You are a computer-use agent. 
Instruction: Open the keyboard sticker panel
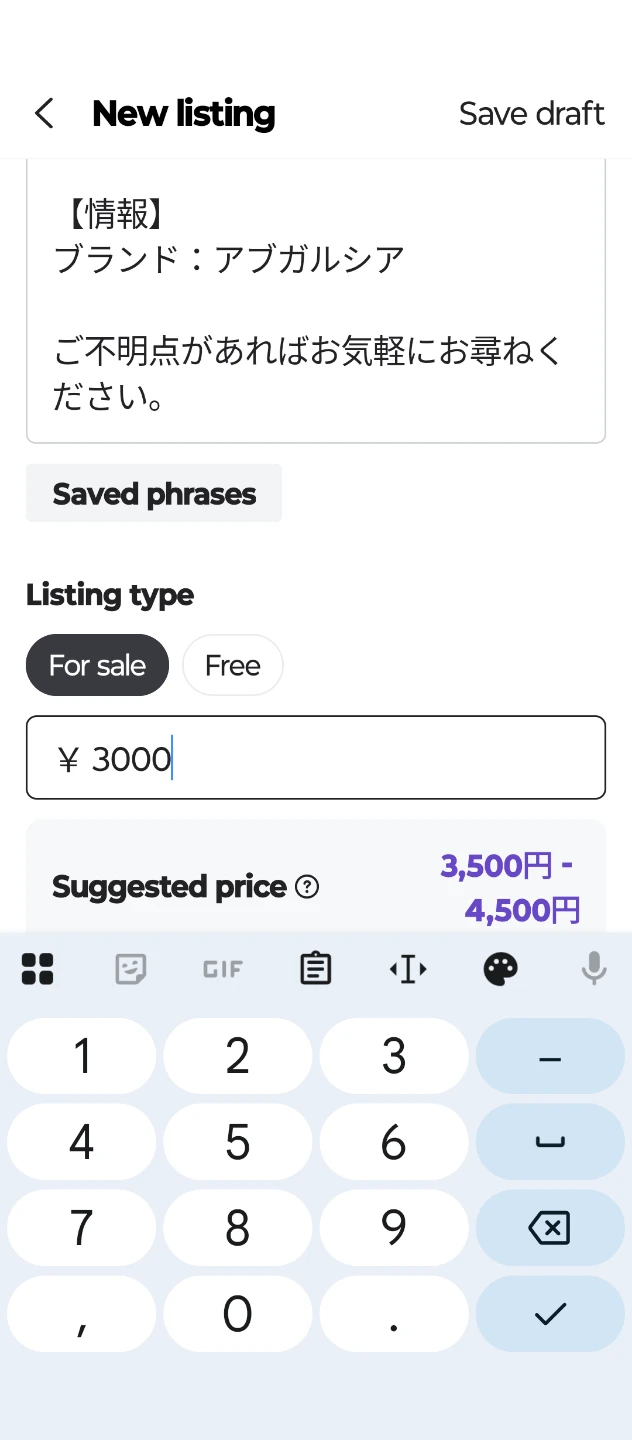click(x=130, y=968)
